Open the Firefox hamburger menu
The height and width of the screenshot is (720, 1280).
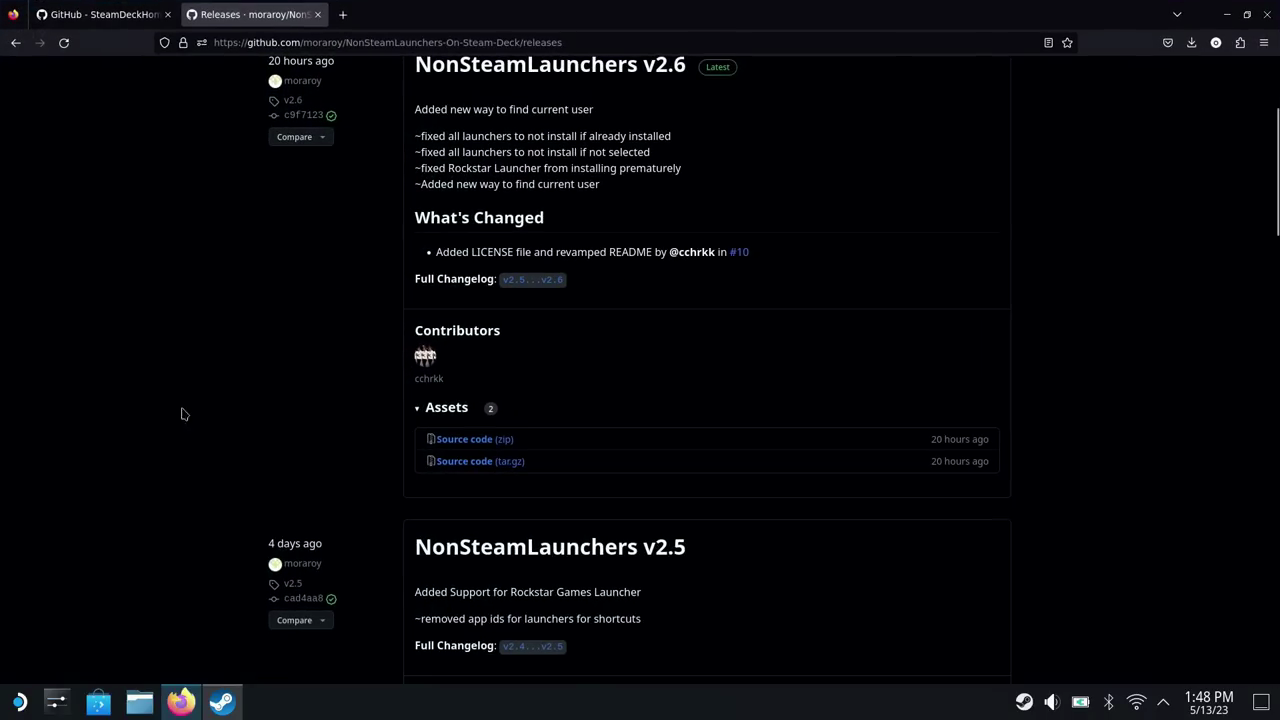(x=1264, y=42)
